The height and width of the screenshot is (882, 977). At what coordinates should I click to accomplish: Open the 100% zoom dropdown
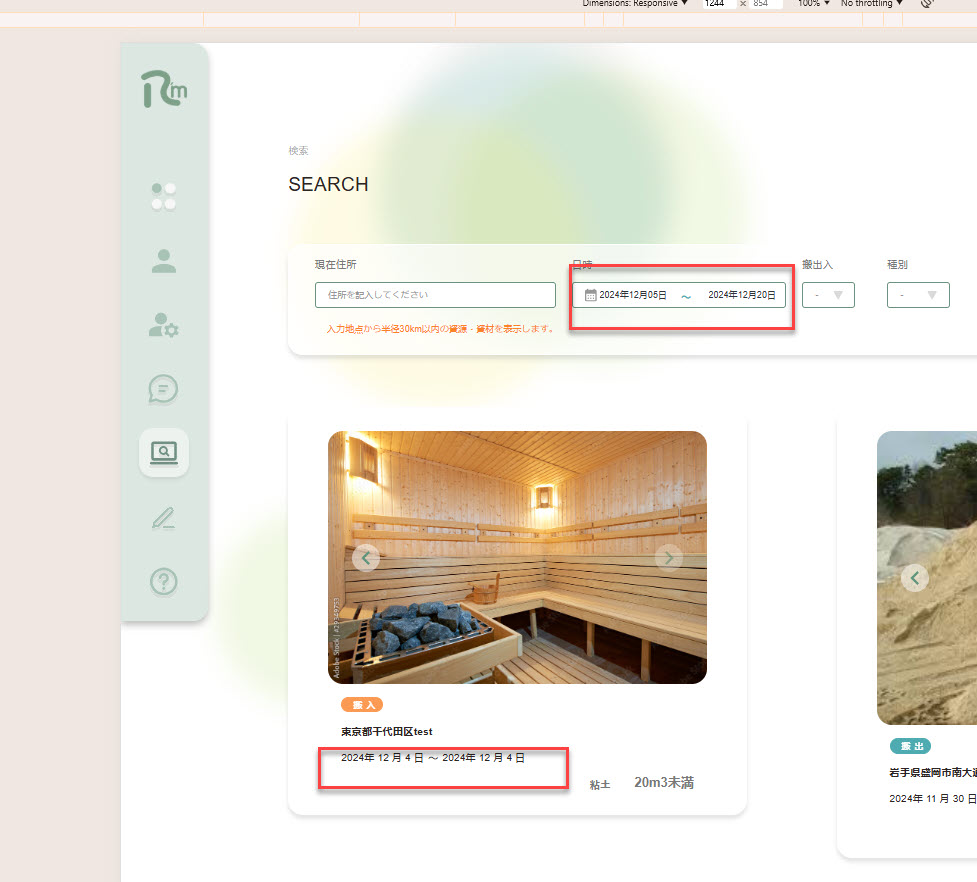pyautogui.click(x=814, y=4)
